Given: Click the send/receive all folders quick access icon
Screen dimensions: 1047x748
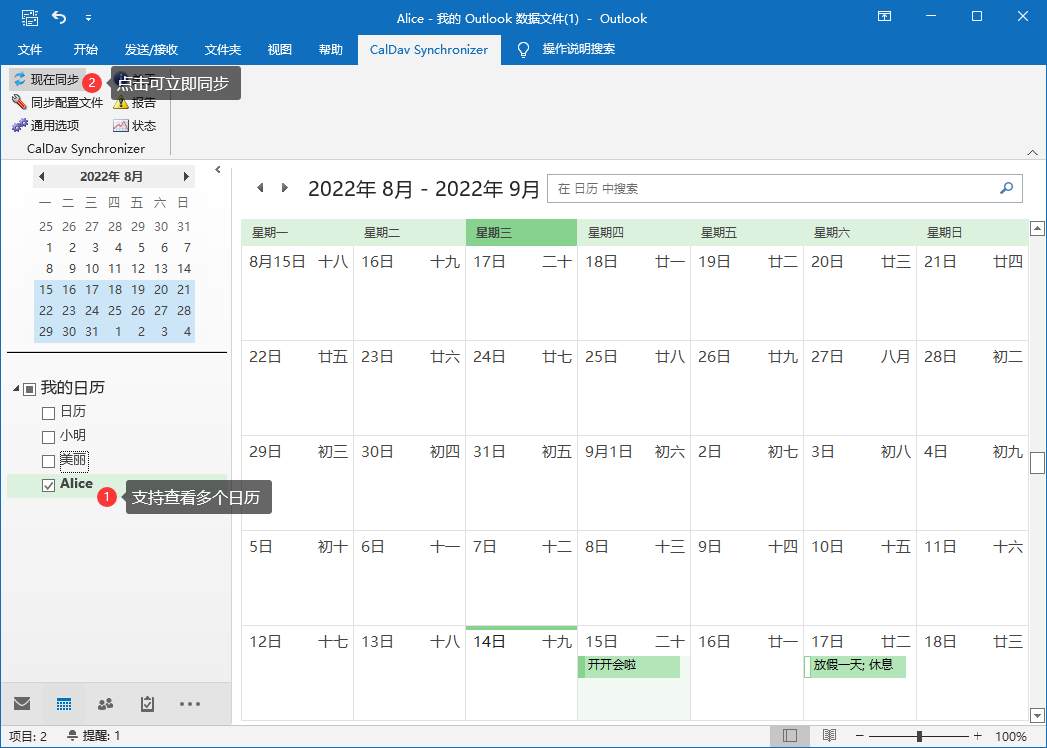Looking at the screenshot, I should click(x=30, y=18).
